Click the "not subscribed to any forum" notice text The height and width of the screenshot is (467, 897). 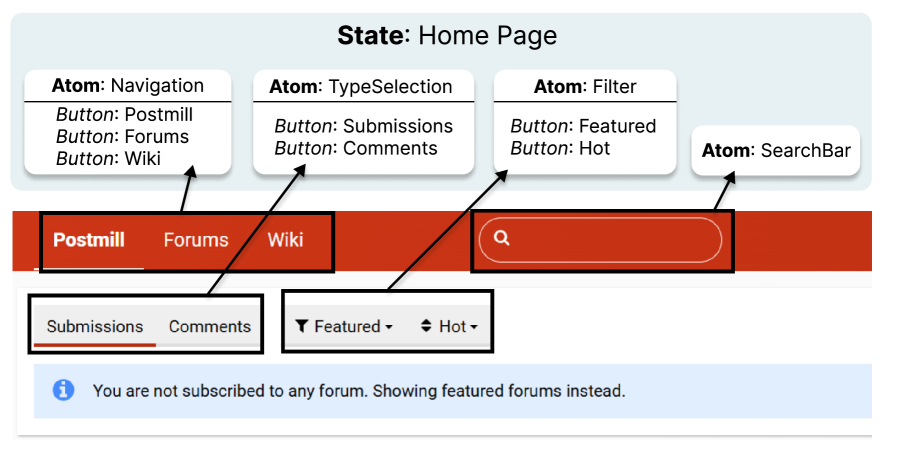click(x=359, y=391)
